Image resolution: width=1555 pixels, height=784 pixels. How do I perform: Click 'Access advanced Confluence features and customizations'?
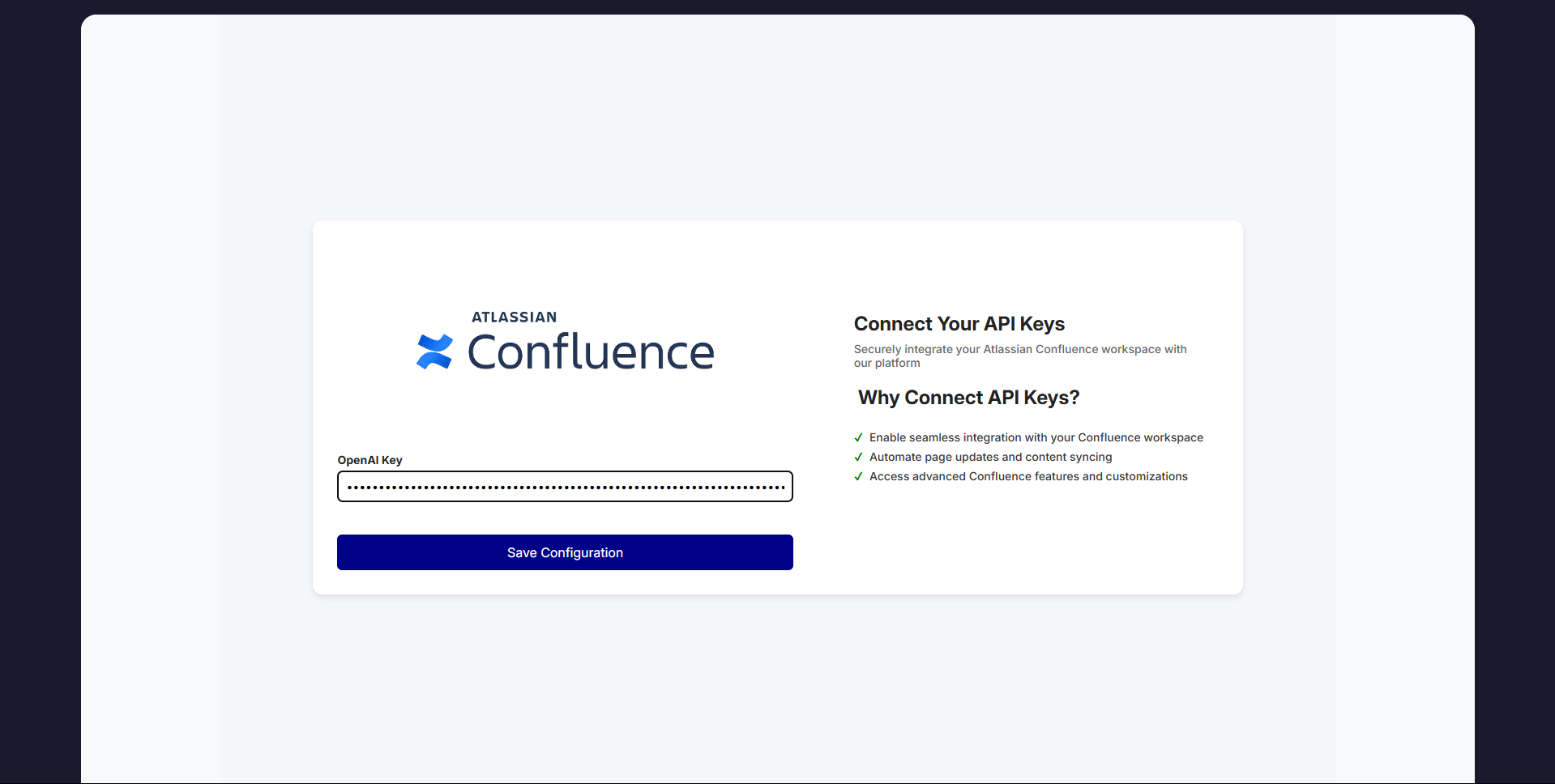pos(1028,476)
